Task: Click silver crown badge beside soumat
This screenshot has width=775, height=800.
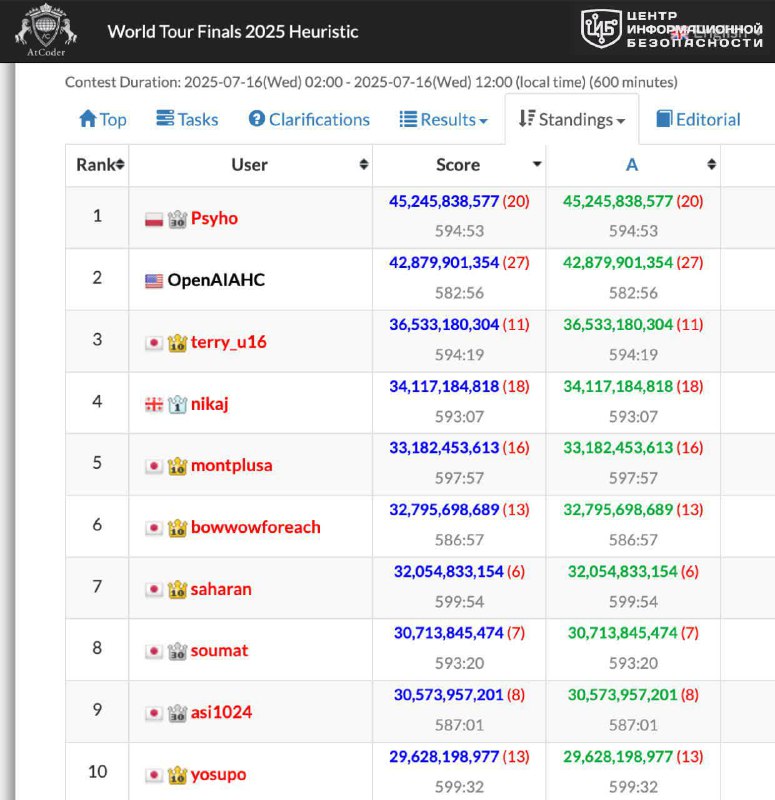Action: (178, 652)
